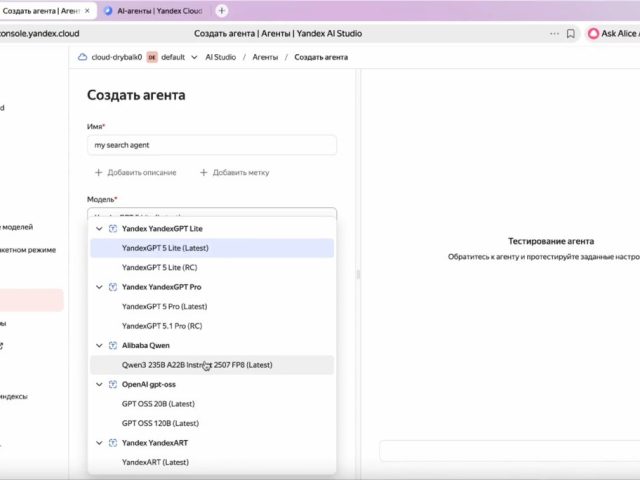The height and width of the screenshot is (480, 640).
Task: Choose YandexGPT 5.1 Pro (RC)
Action: [x=212, y=326]
